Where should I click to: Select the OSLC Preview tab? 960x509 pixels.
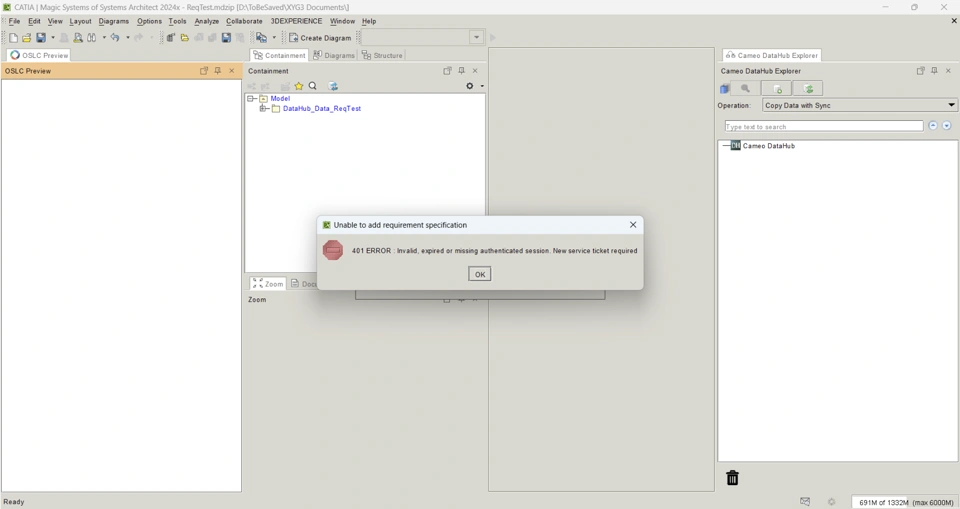point(39,55)
